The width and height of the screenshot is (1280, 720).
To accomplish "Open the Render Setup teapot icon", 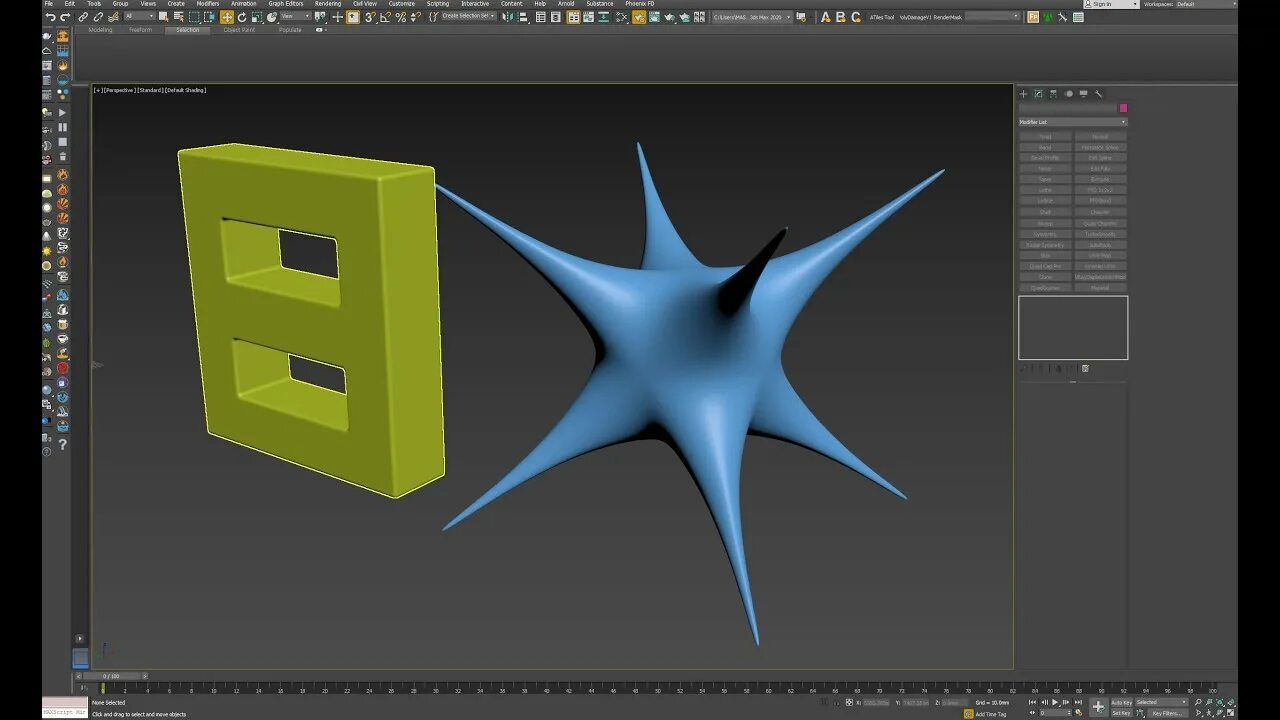I will click(x=638, y=17).
